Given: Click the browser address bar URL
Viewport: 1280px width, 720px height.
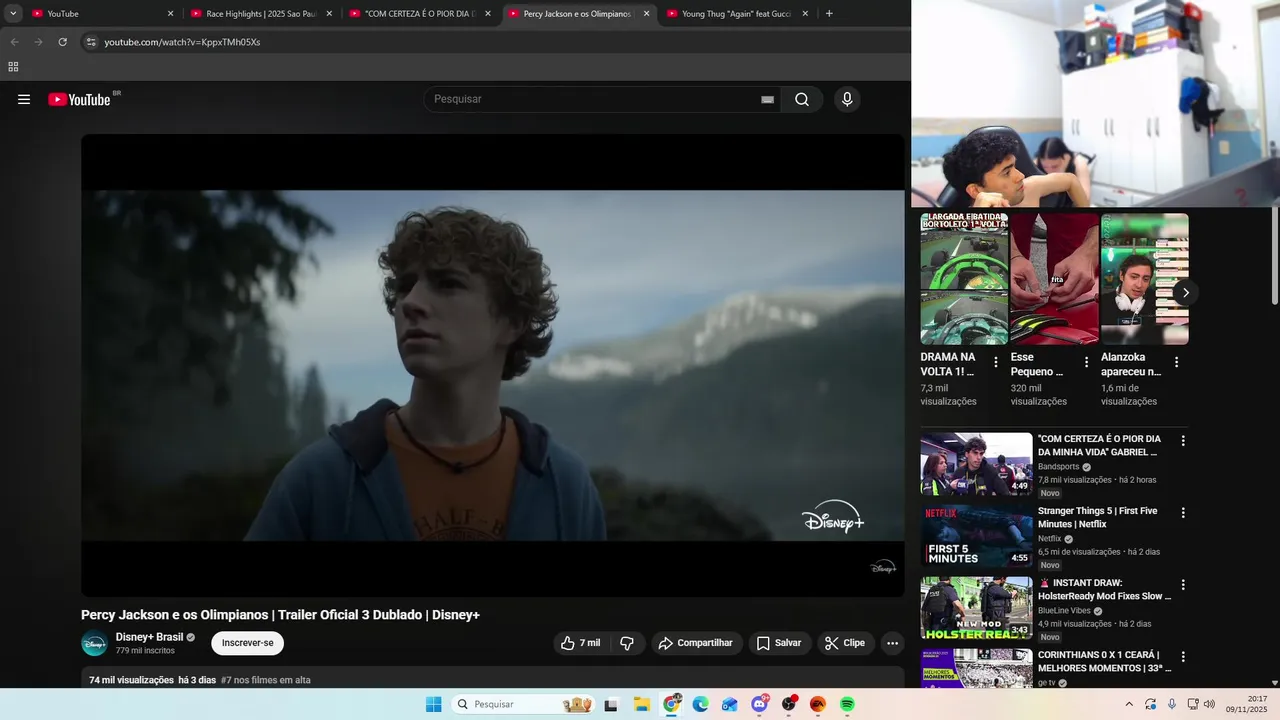Looking at the screenshot, I should click(x=182, y=42).
